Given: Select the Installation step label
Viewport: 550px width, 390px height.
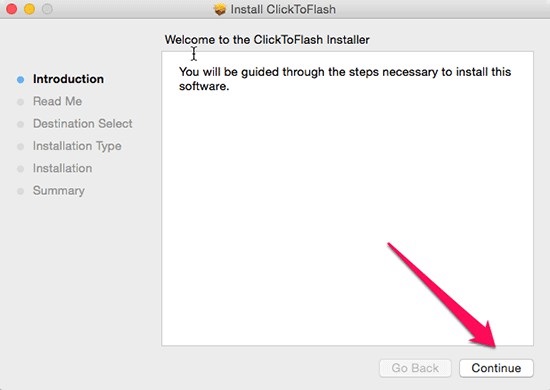Looking at the screenshot, I should 62,168.
